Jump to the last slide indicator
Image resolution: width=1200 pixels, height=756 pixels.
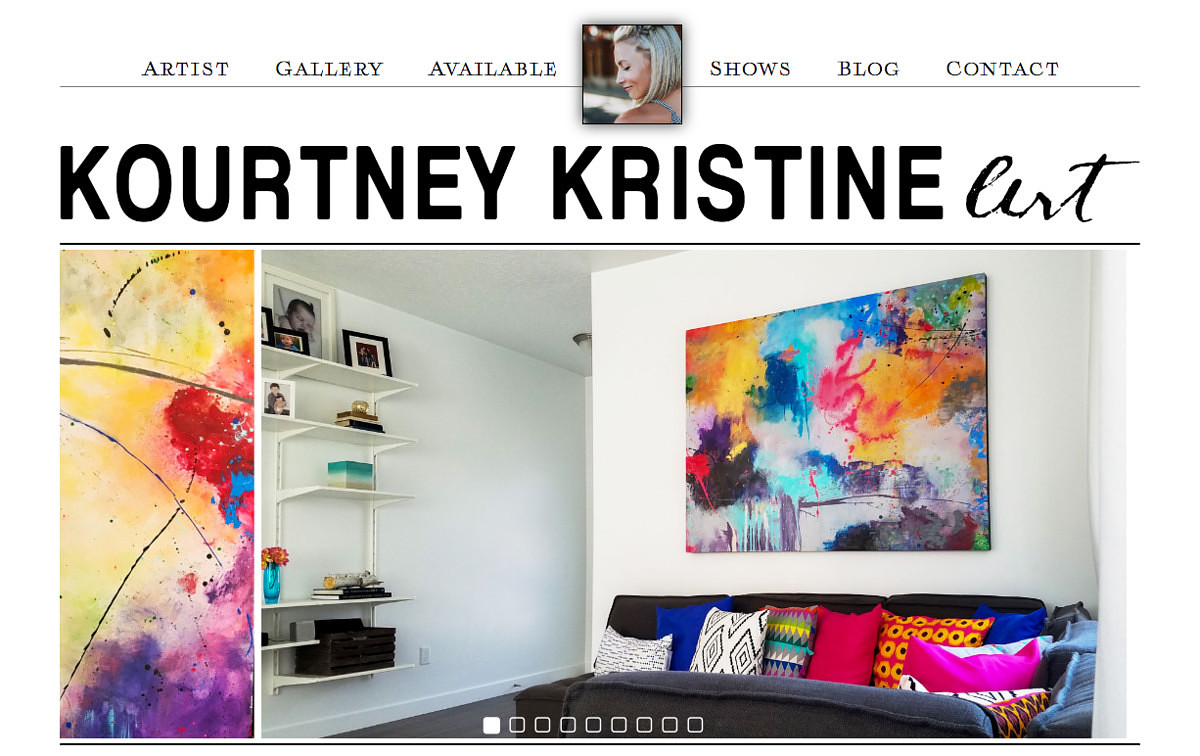click(695, 725)
